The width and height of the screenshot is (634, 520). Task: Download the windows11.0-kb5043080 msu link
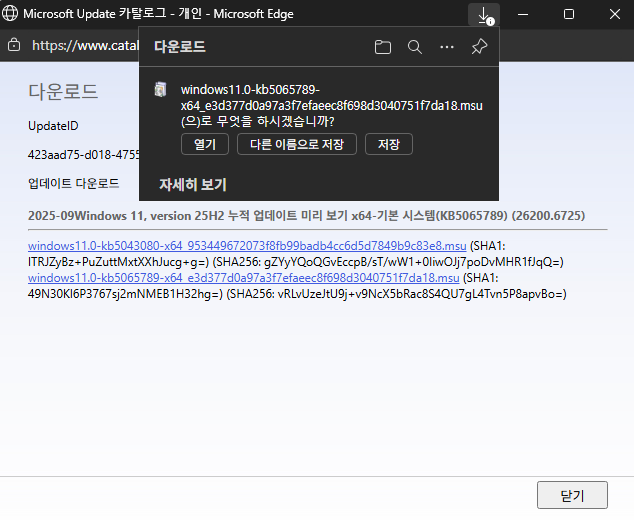pyautogui.click(x=247, y=246)
